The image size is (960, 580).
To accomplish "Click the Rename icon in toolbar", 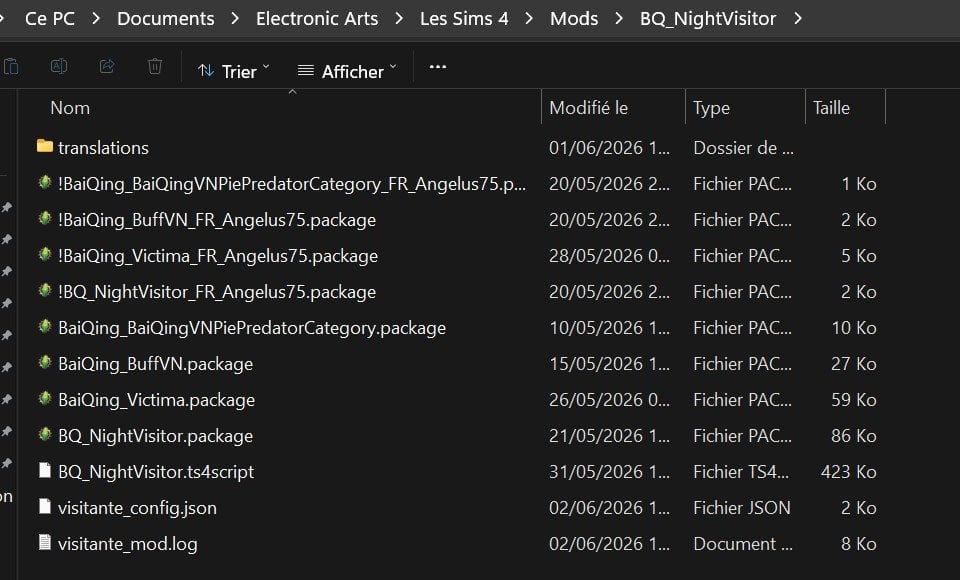I will (59, 66).
